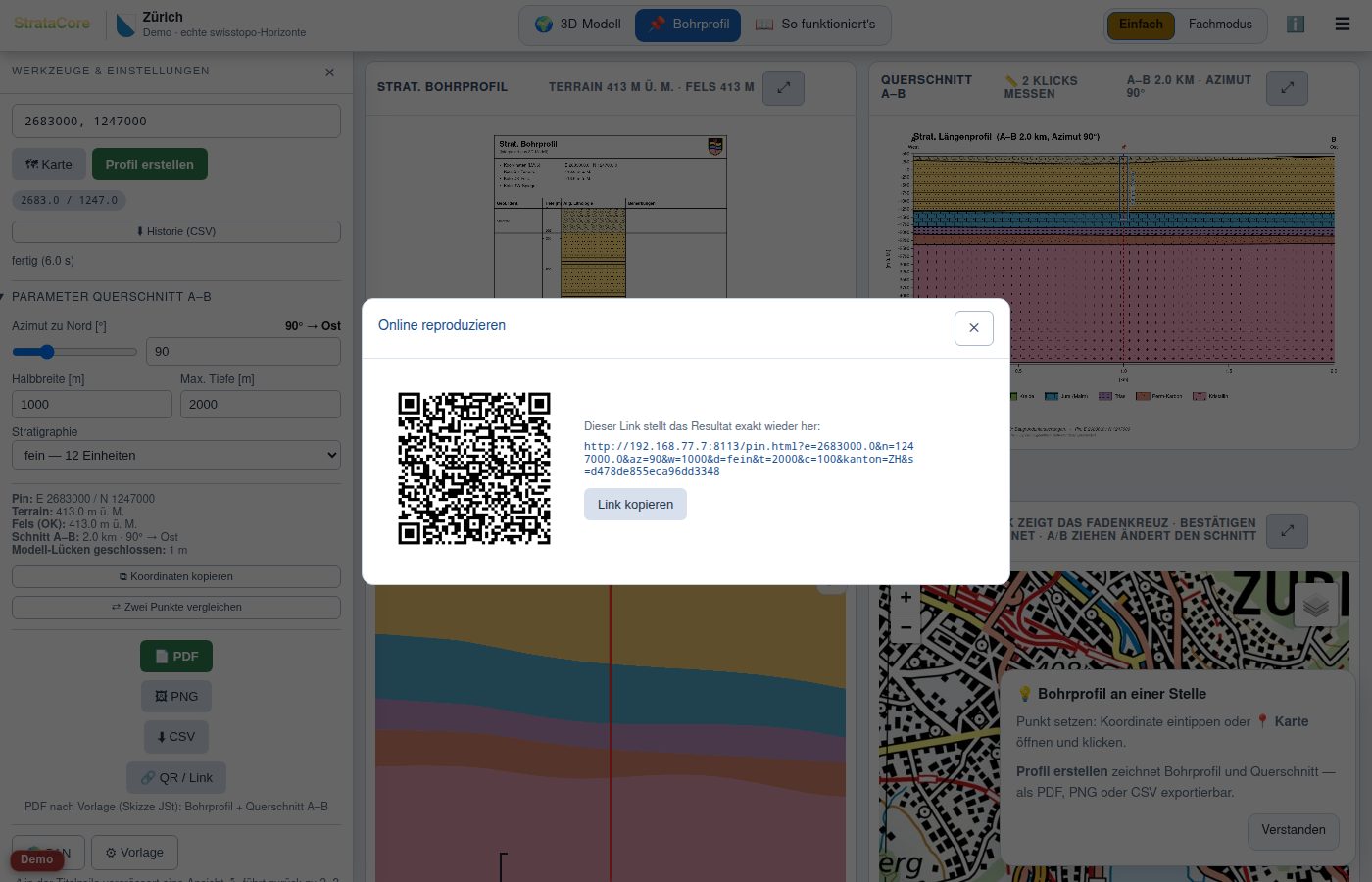This screenshot has height=882, width=1372.
Task: Open the map layers switcher
Action: point(1316,606)
